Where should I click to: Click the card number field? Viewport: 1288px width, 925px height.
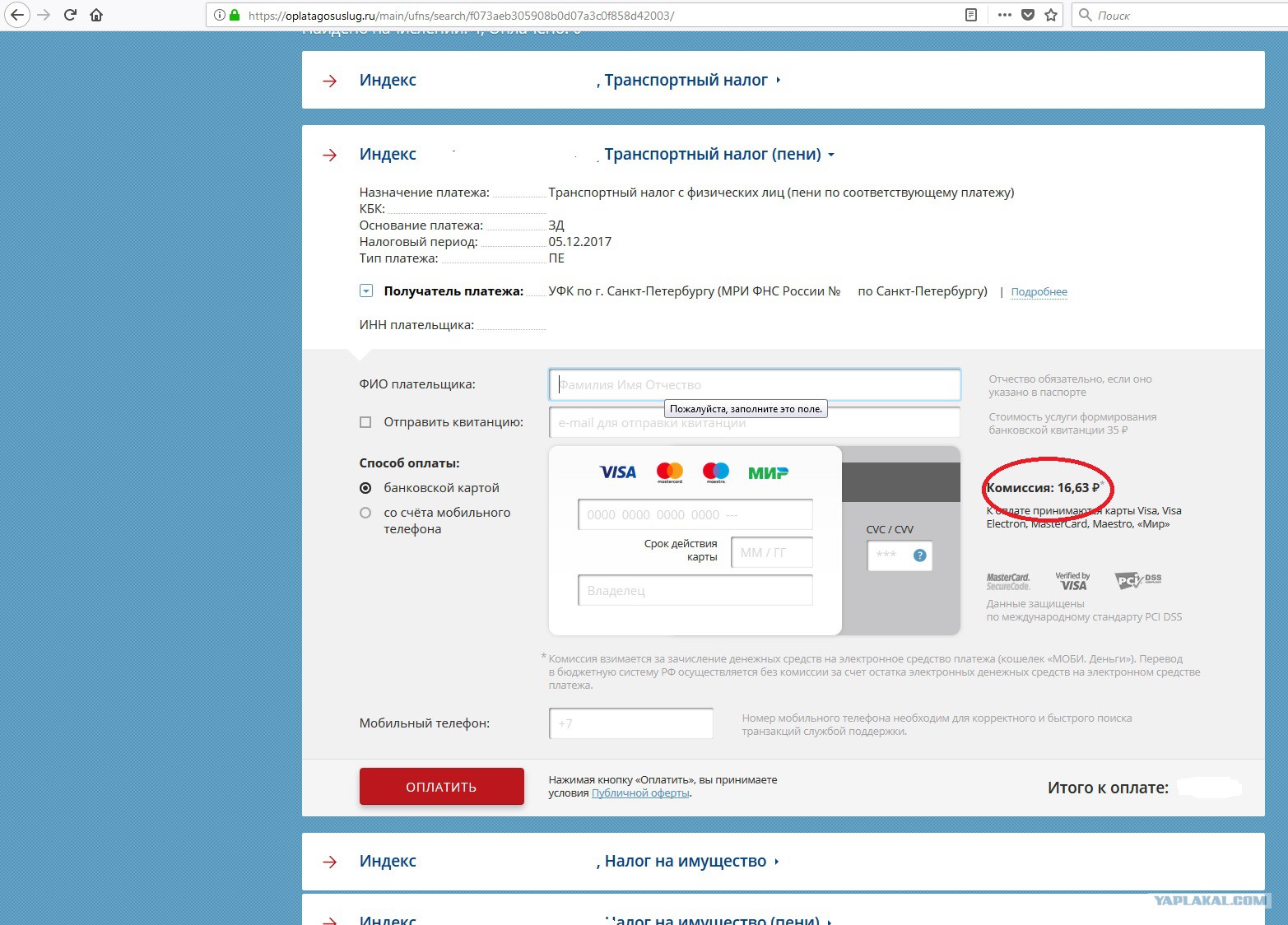pyautogui.click(x=695, y=514)
